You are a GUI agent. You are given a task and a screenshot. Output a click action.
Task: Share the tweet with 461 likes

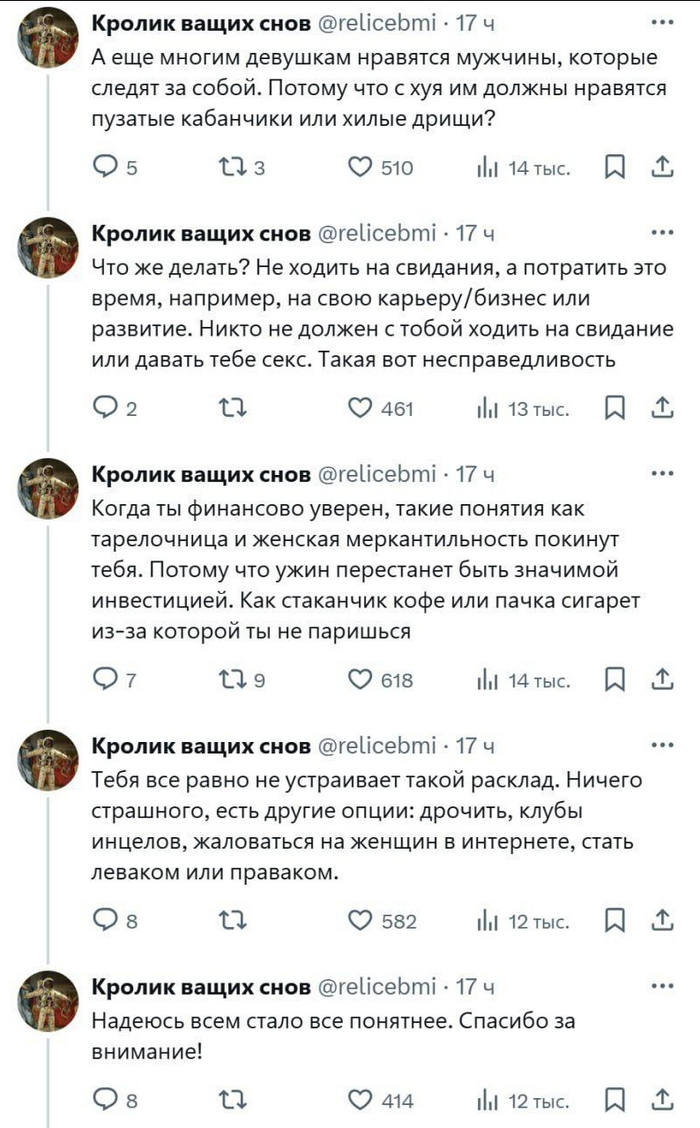[662, 408]
